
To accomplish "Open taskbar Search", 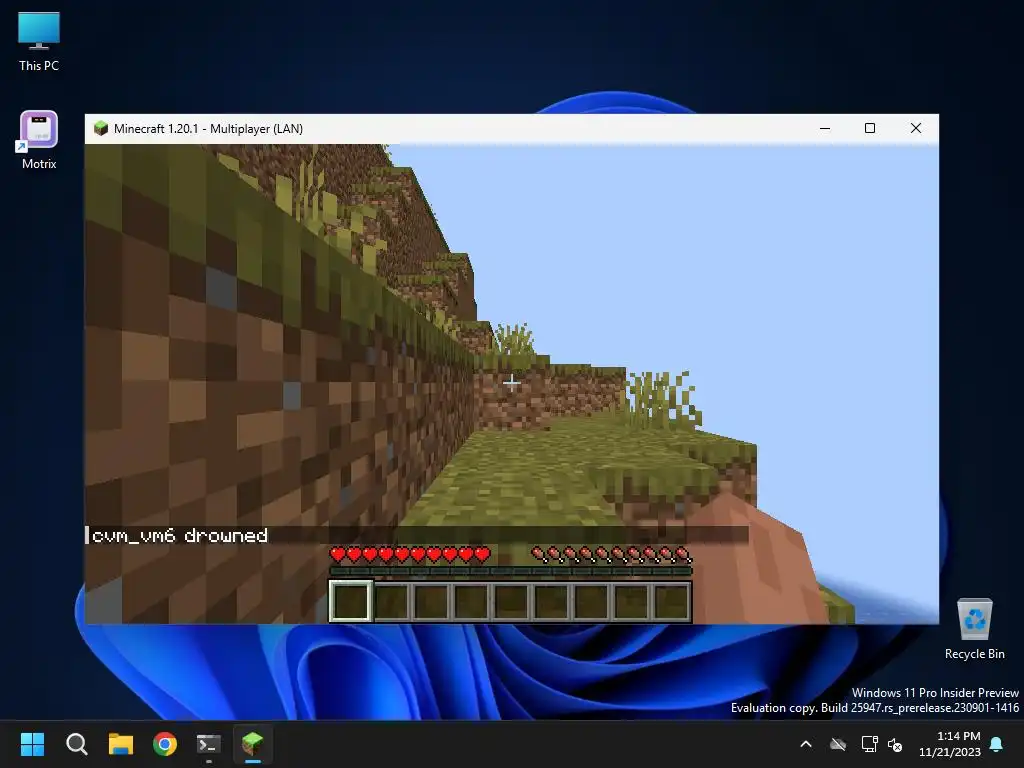I will coord(76,744).
